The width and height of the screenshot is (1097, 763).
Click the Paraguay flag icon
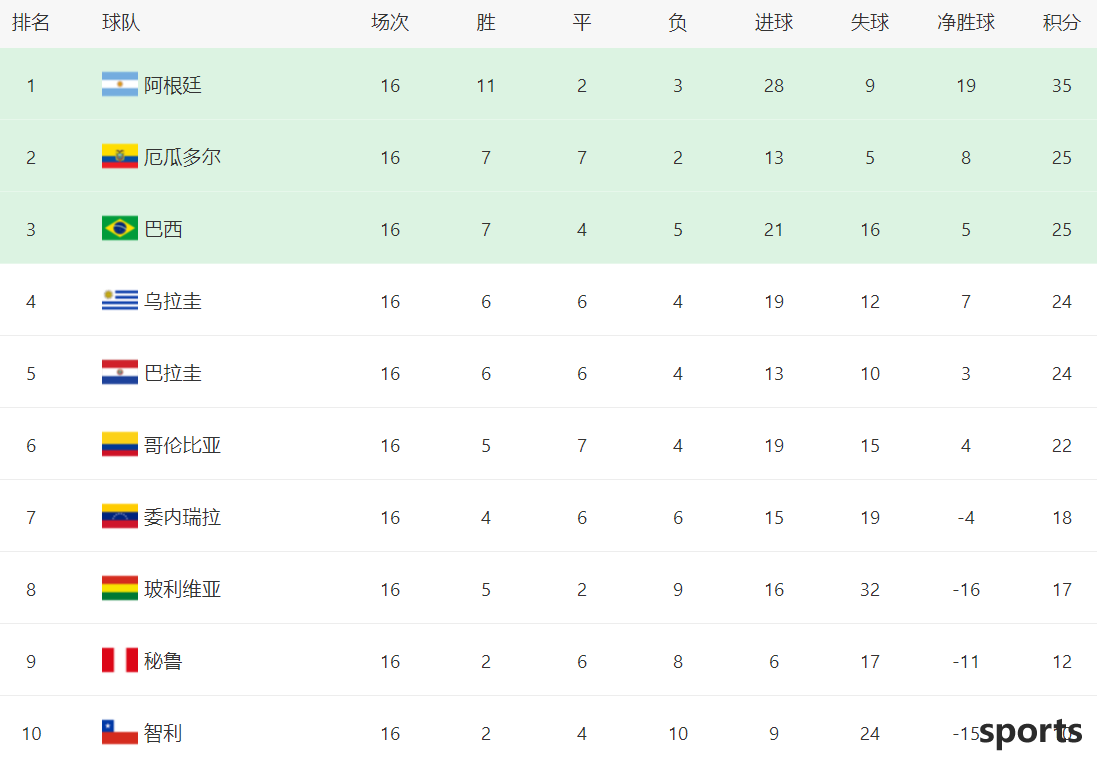[x=120, y=373]
